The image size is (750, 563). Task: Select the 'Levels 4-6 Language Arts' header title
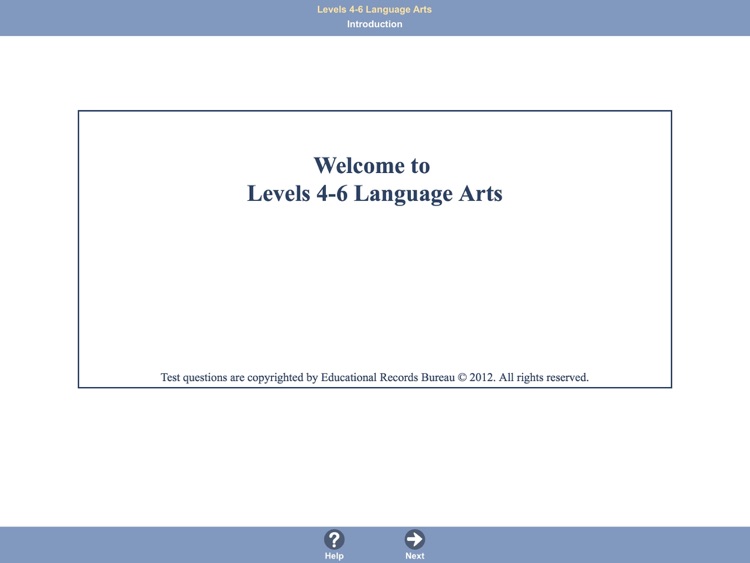[375, 10]
